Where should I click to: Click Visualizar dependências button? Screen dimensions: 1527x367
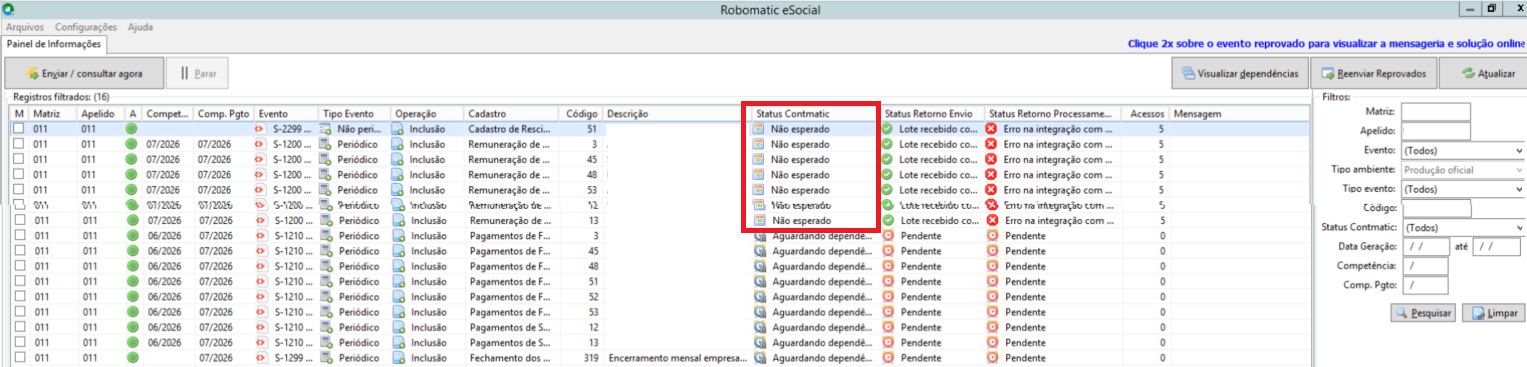(1239, 73)
